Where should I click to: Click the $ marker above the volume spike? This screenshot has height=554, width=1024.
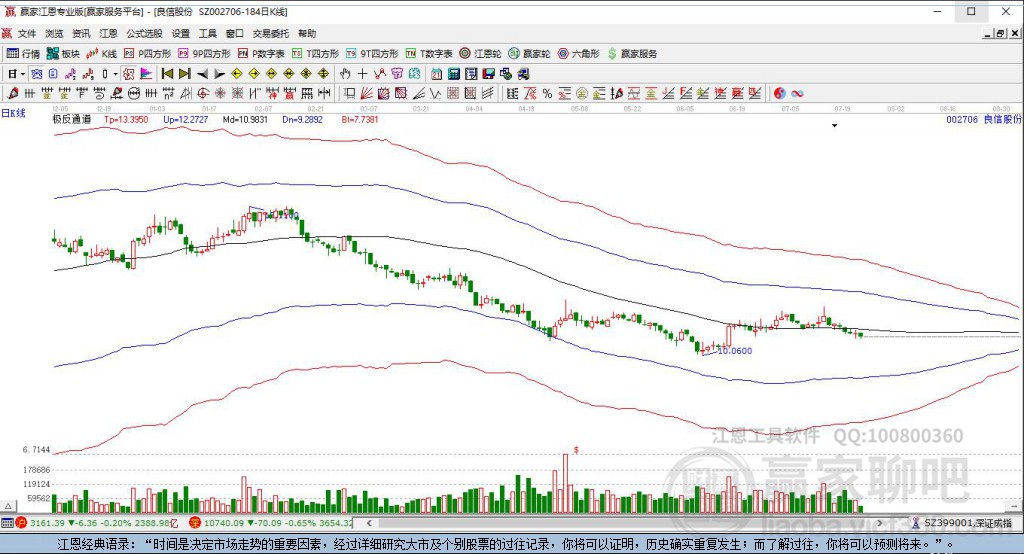point(576,450)
